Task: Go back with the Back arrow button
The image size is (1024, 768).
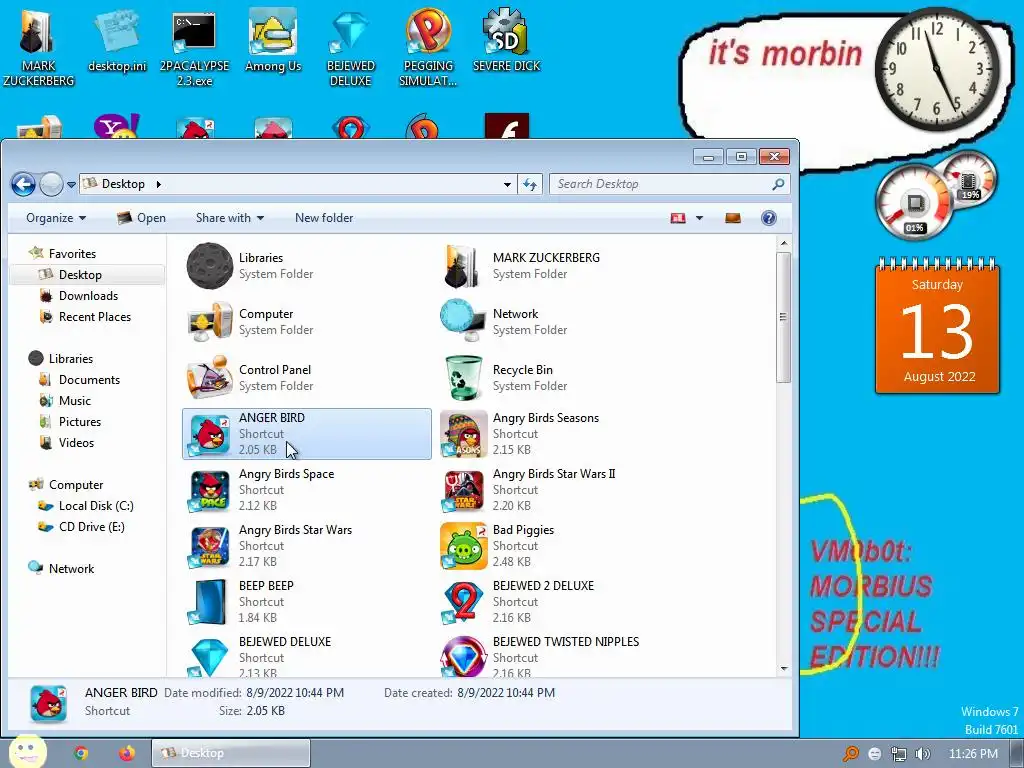Action: [24, 185]
